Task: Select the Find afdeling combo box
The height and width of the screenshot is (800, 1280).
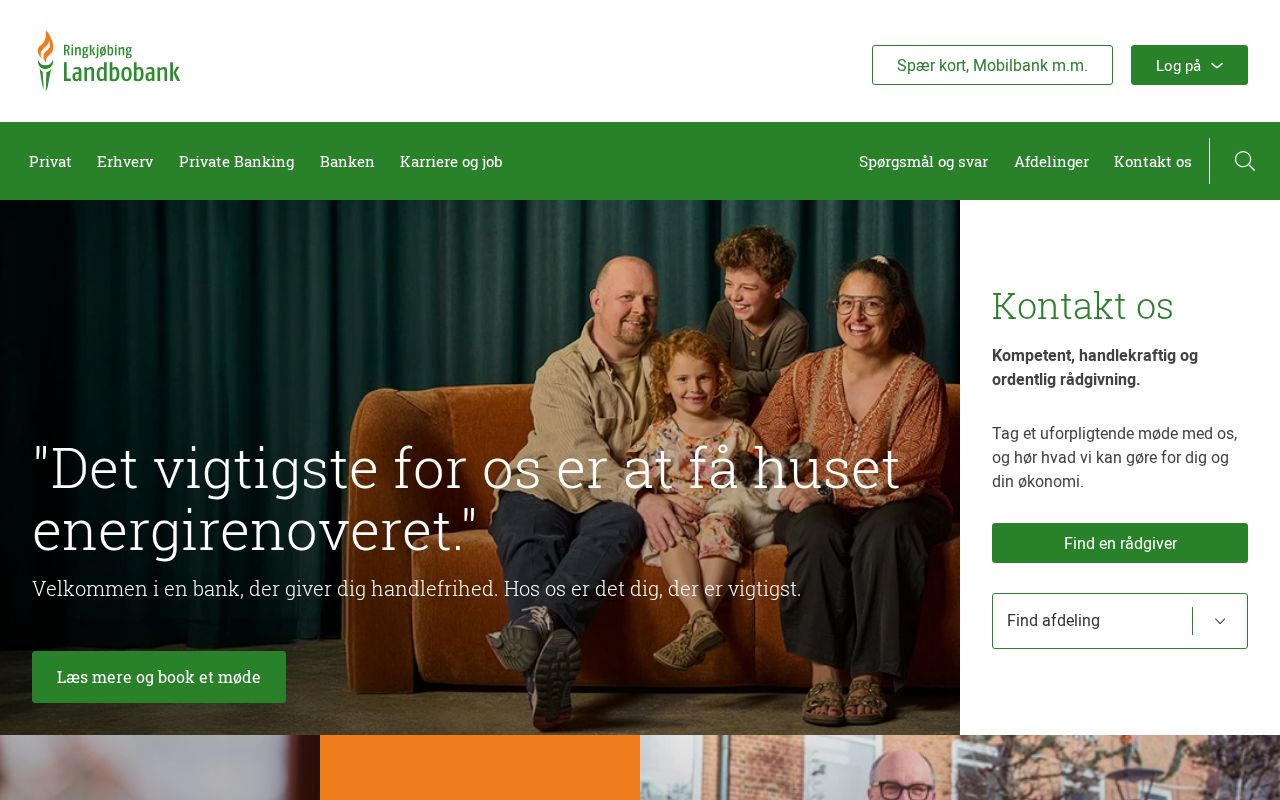Action: (1120, 621)
